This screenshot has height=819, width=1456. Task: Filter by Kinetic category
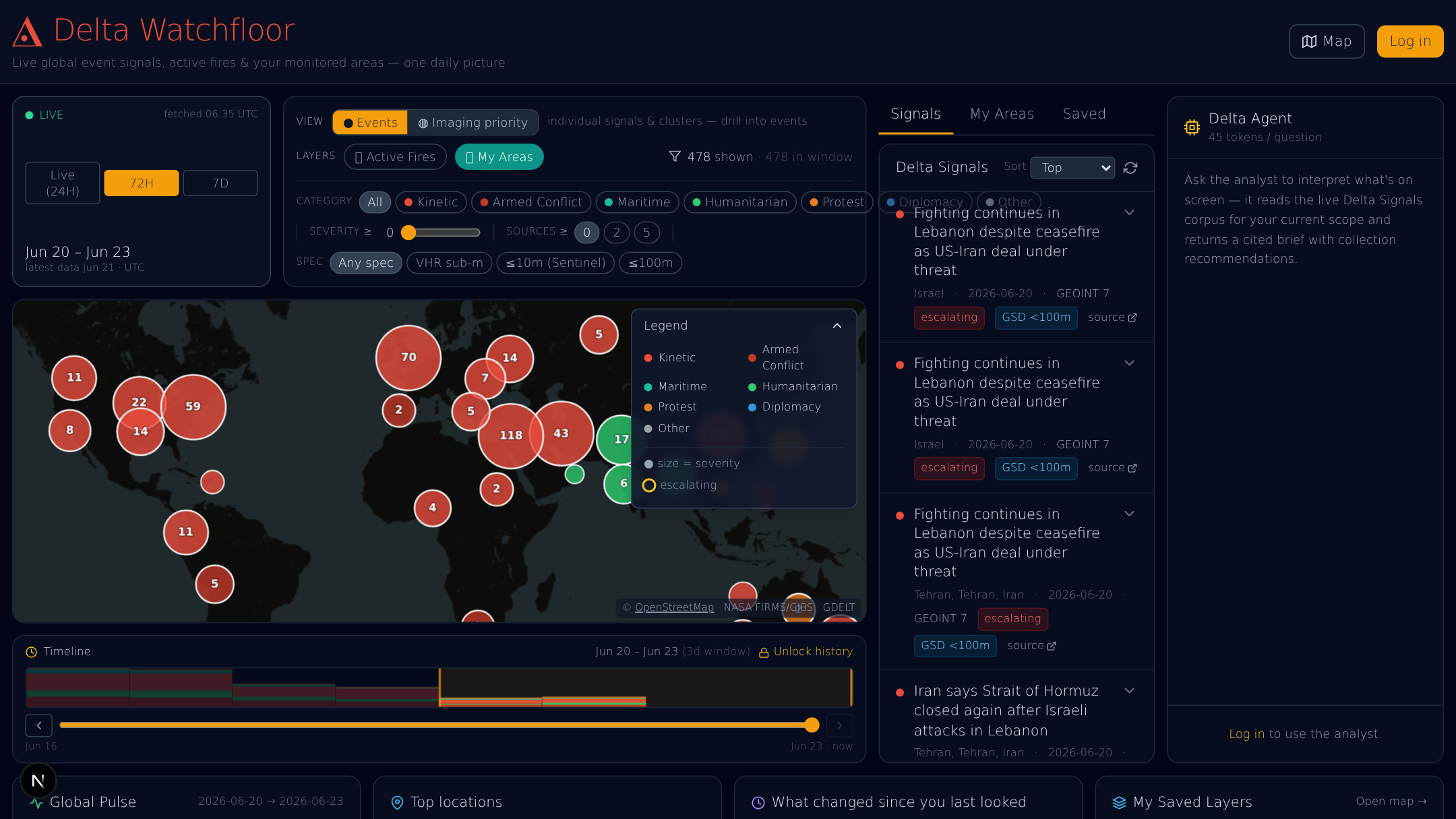click(x=431, y=202)
